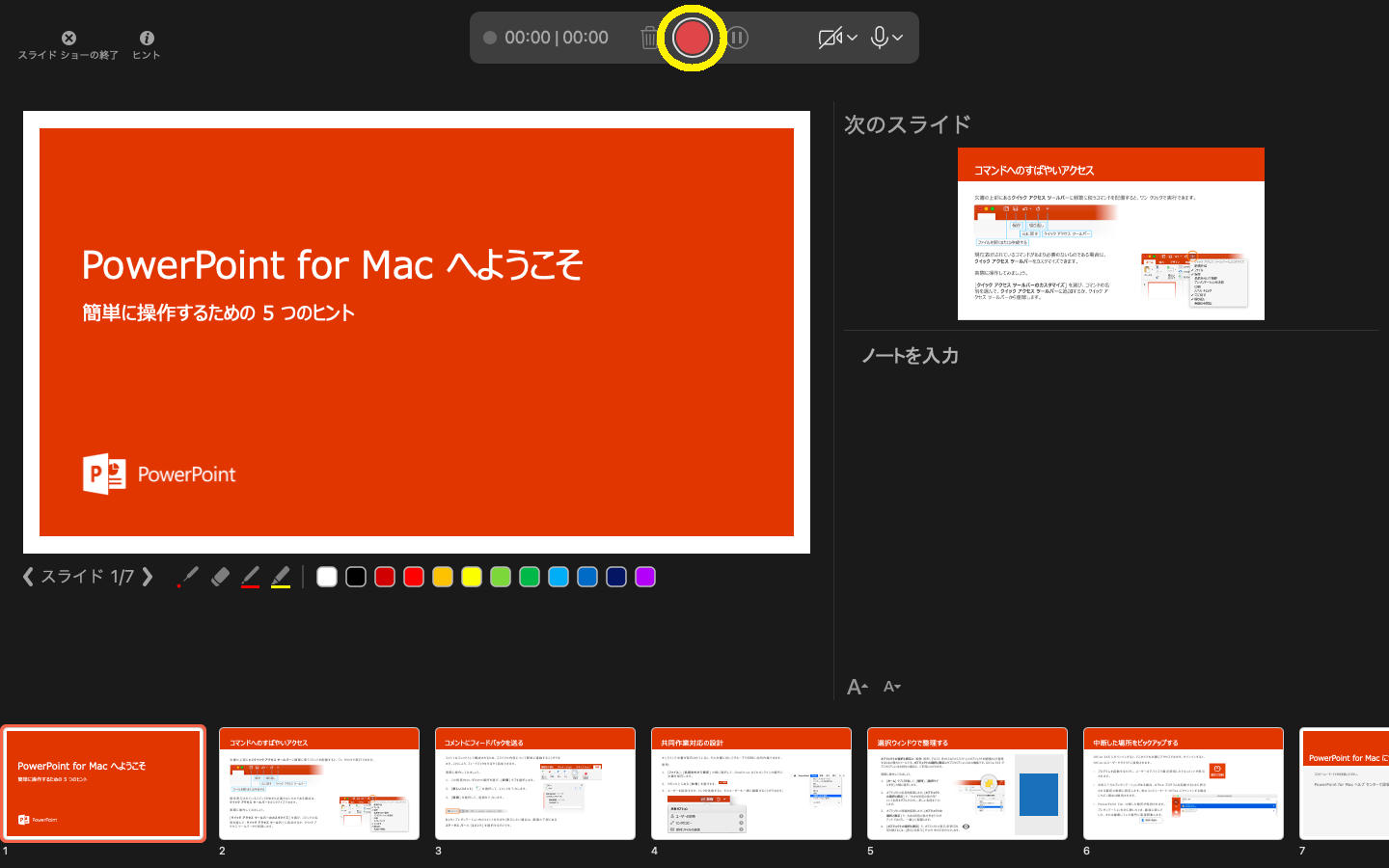Image resolution: width=1389 pixels, height=868 pixels.
Task: Click the 00:00 | 00:00 recording timer
Action: pyautogui.click(x=557, y=38)
